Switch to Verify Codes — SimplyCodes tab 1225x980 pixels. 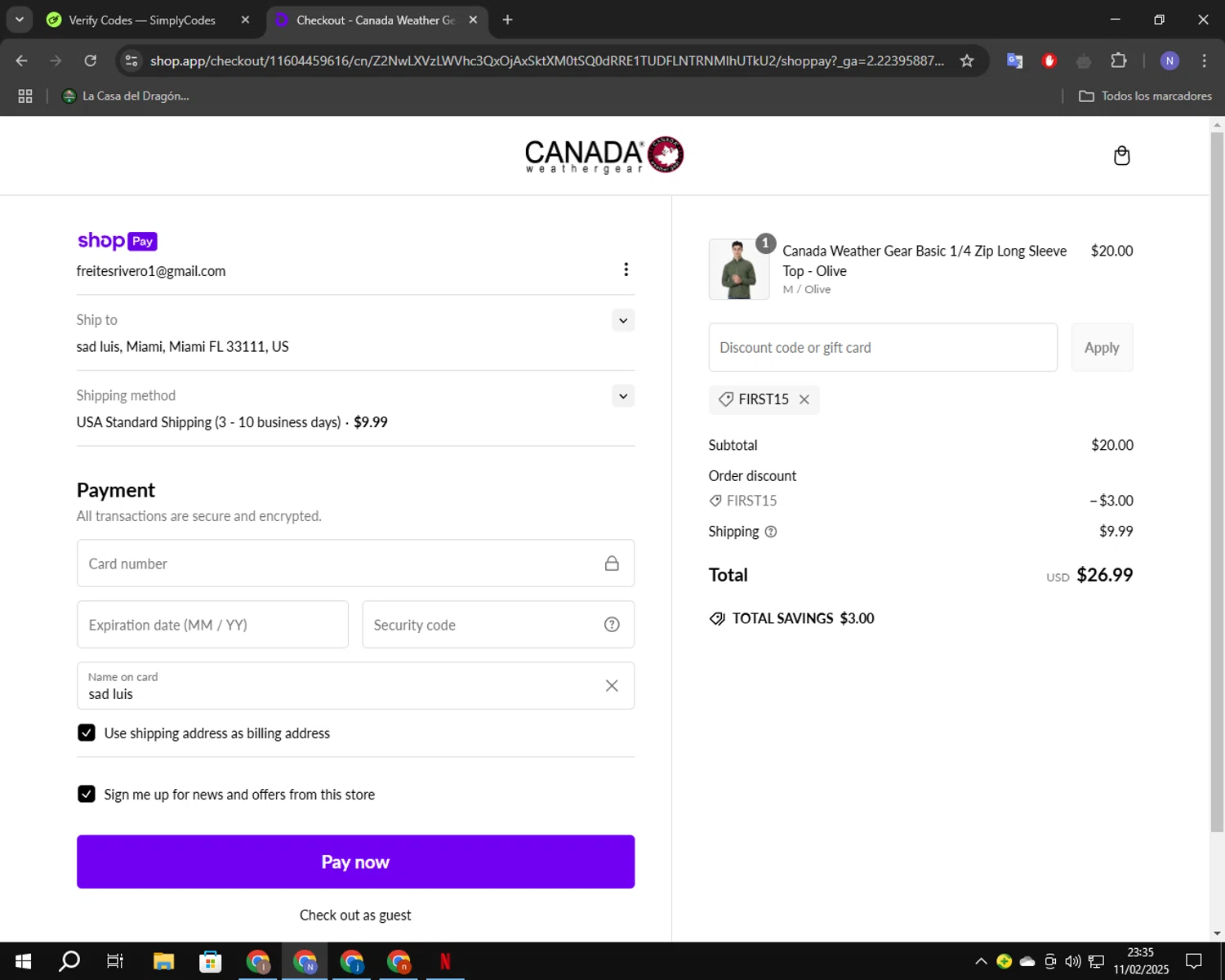coord(142,20)
